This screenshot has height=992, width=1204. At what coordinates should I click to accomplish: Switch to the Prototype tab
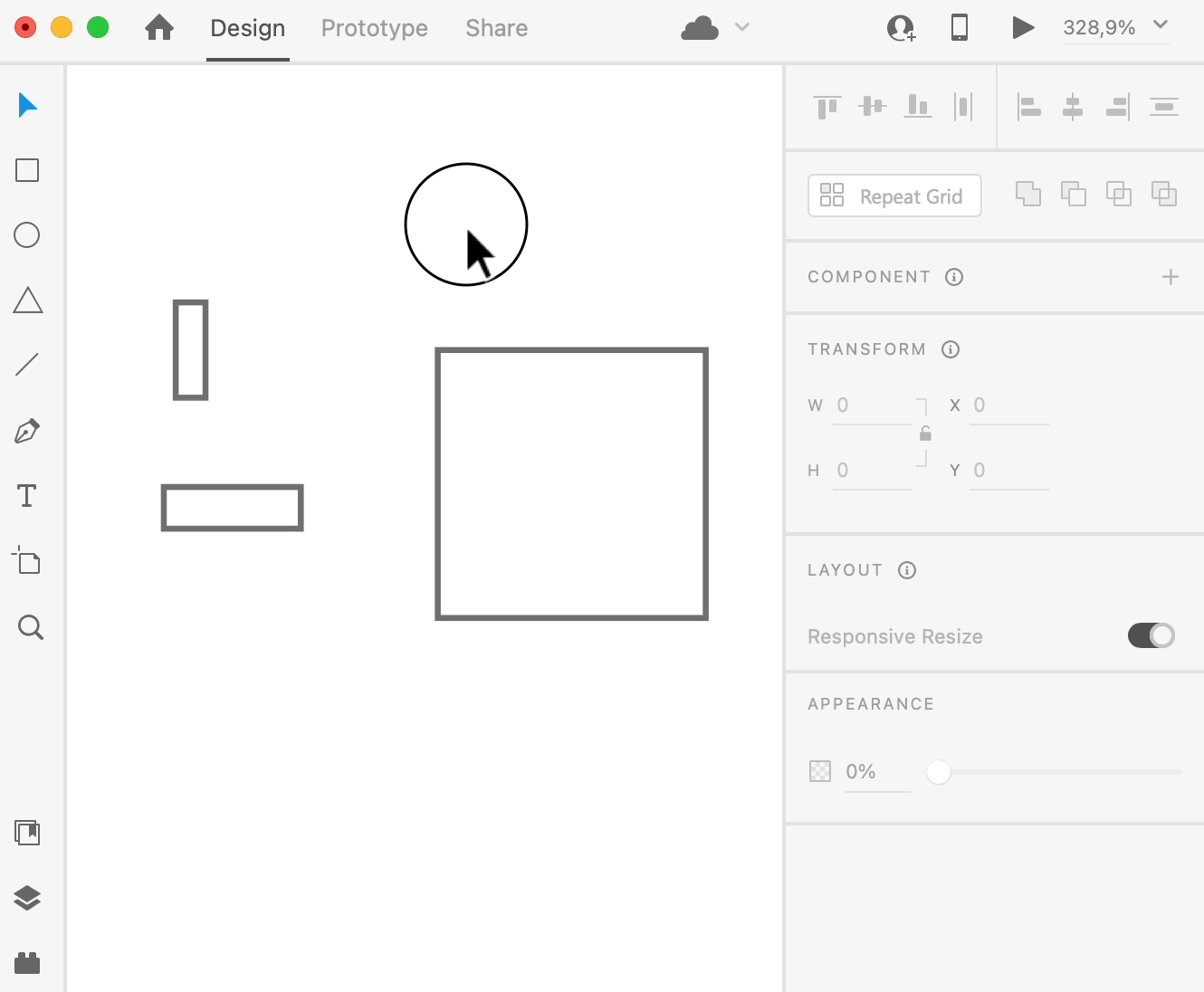pos(375,28)
